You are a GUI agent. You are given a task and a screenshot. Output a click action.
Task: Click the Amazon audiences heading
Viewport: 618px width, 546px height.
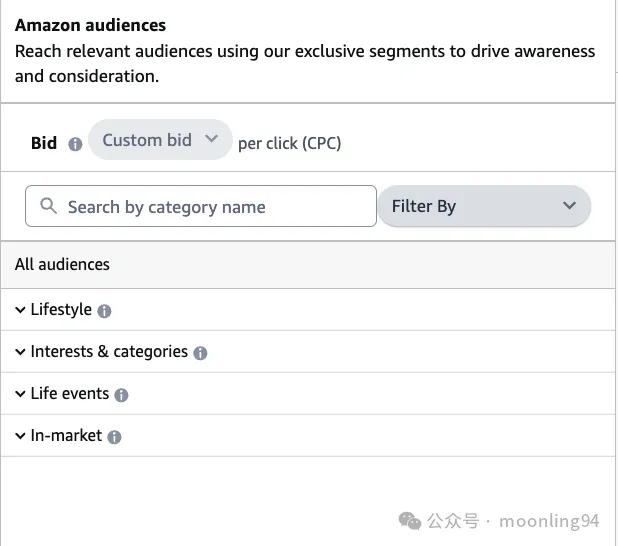pyautogui.click(x=90, y=25)
